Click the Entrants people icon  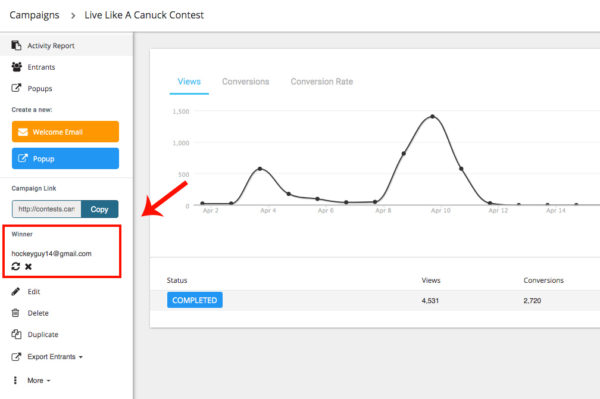(x=16, y=67)
